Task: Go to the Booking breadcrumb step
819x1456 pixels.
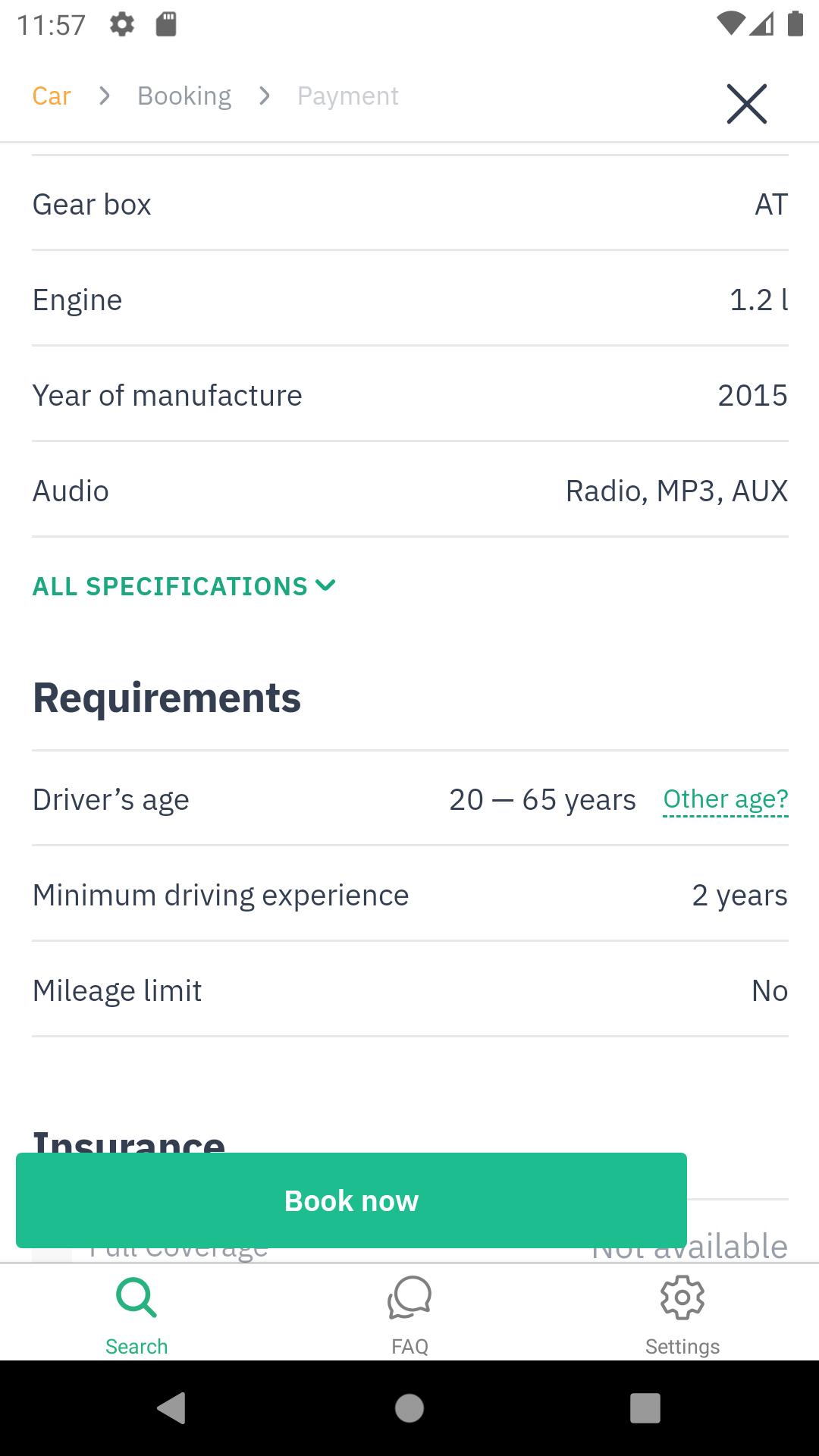Action: [x=184, y=96]
